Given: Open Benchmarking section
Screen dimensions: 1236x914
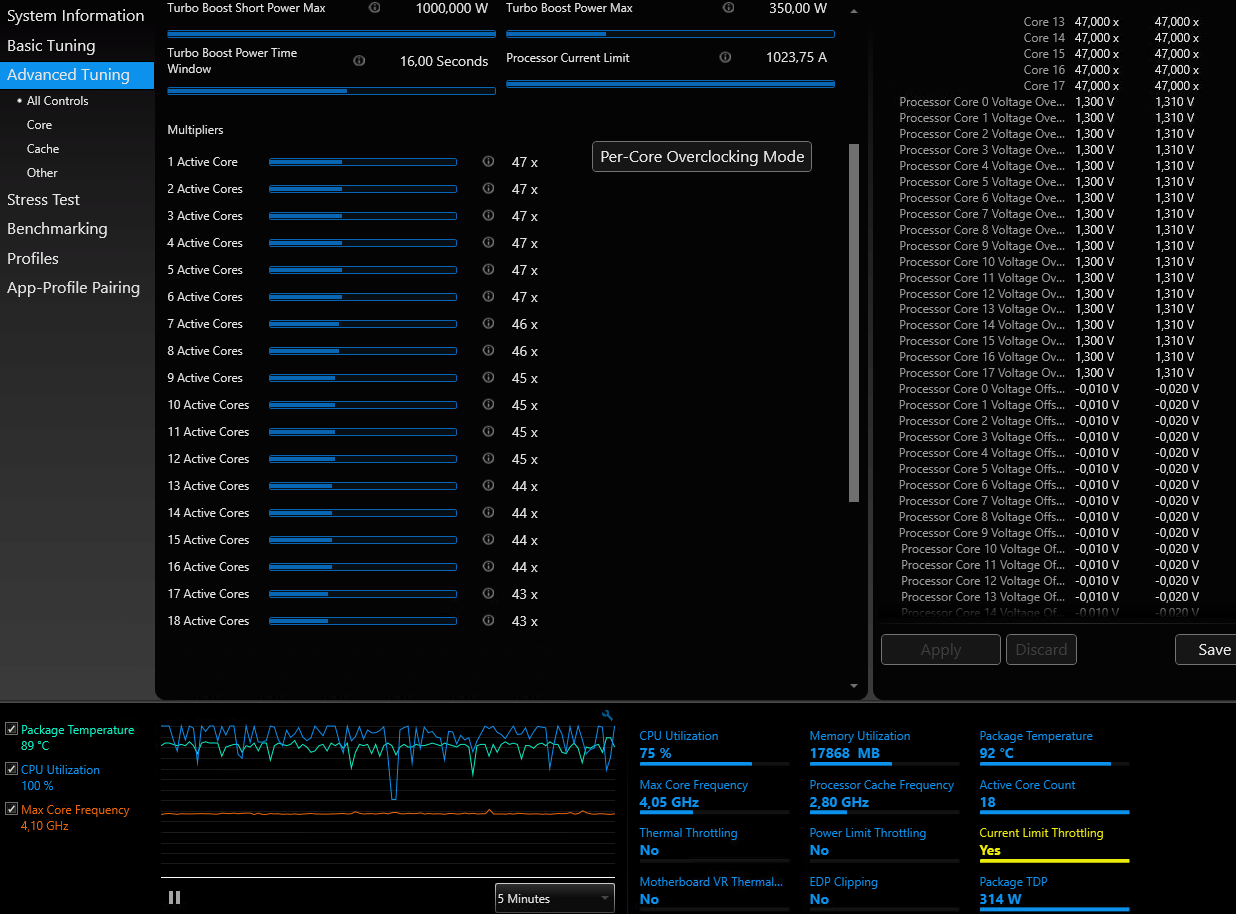Looking at the screenshot, I should pyautogui.click(x=57, y=228).
